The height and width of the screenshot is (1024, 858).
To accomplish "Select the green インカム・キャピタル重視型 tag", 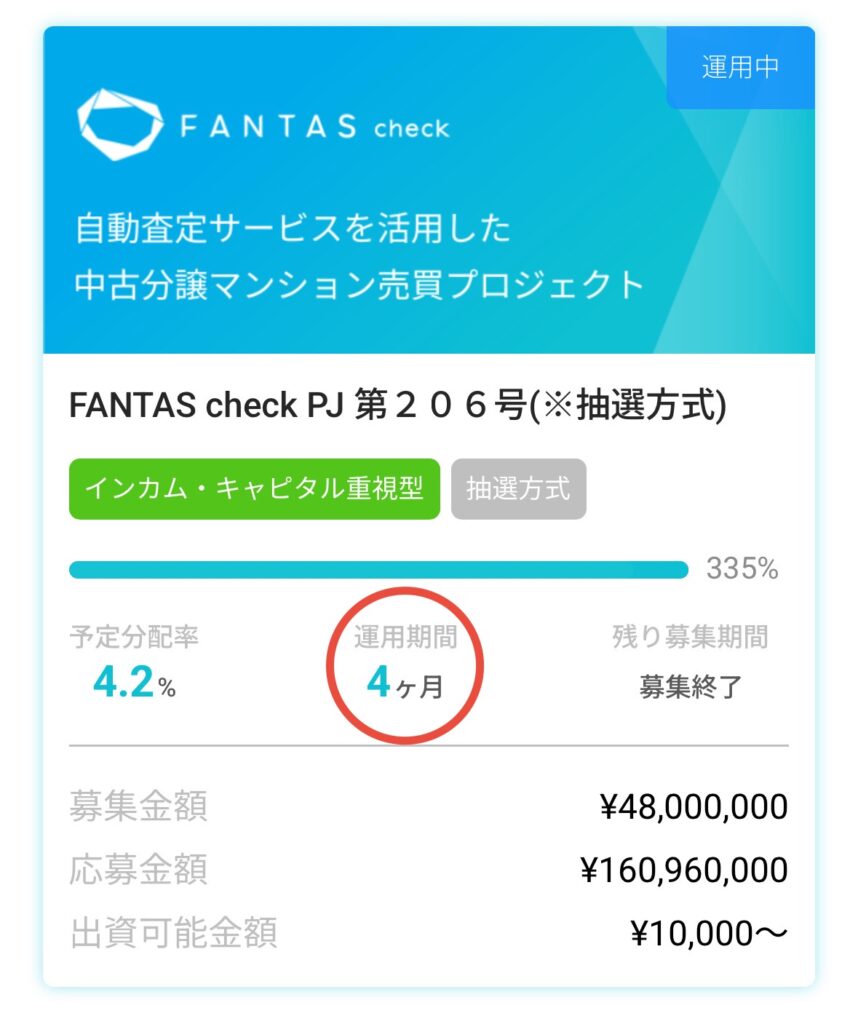I will click(x=255, y=489).
